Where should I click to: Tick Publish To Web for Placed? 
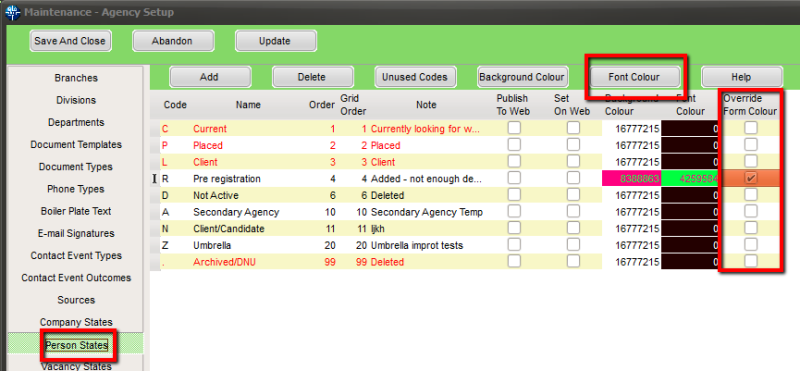(514, 145)
